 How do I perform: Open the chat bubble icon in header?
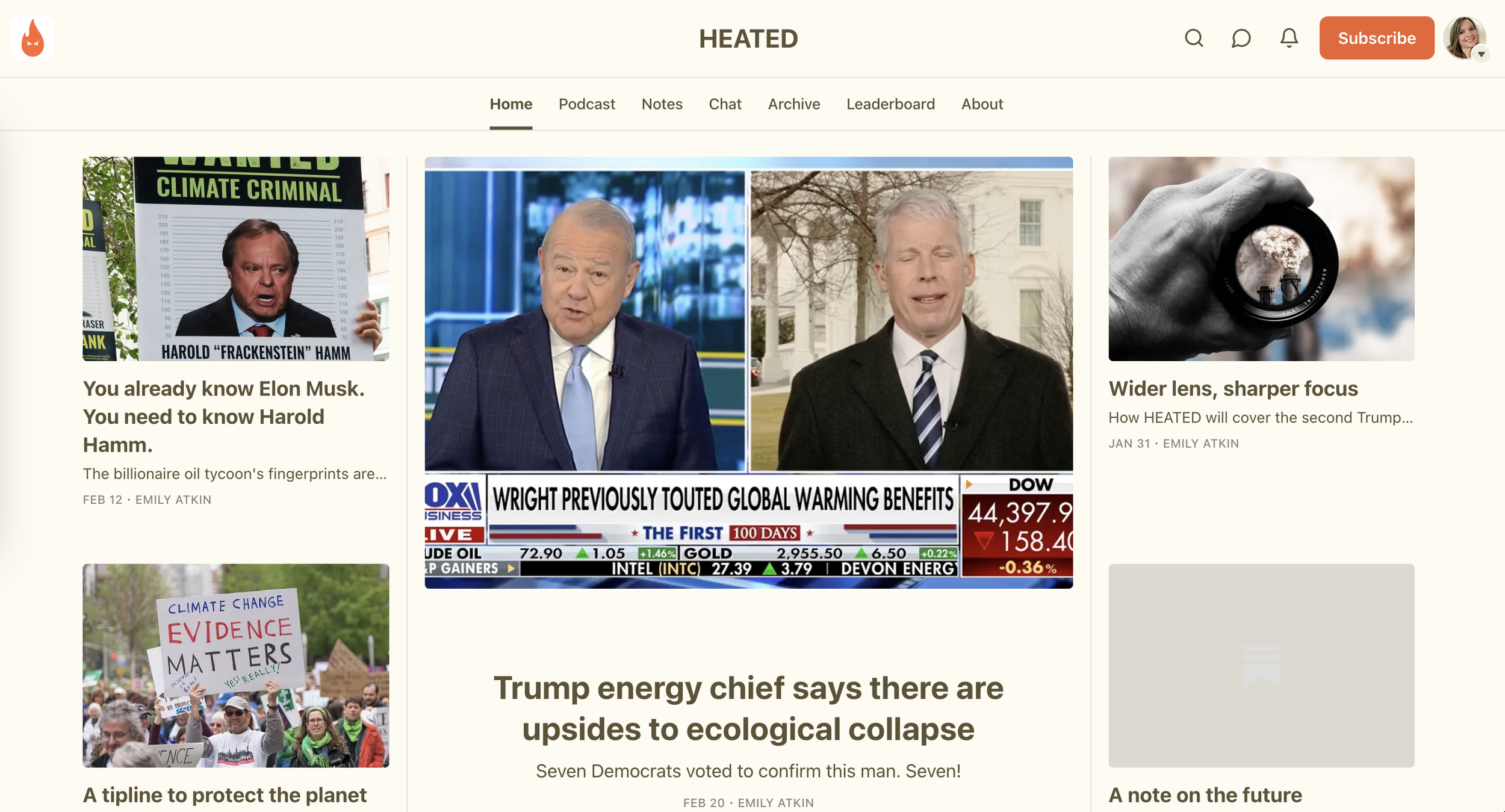(x=1241, y=39)
